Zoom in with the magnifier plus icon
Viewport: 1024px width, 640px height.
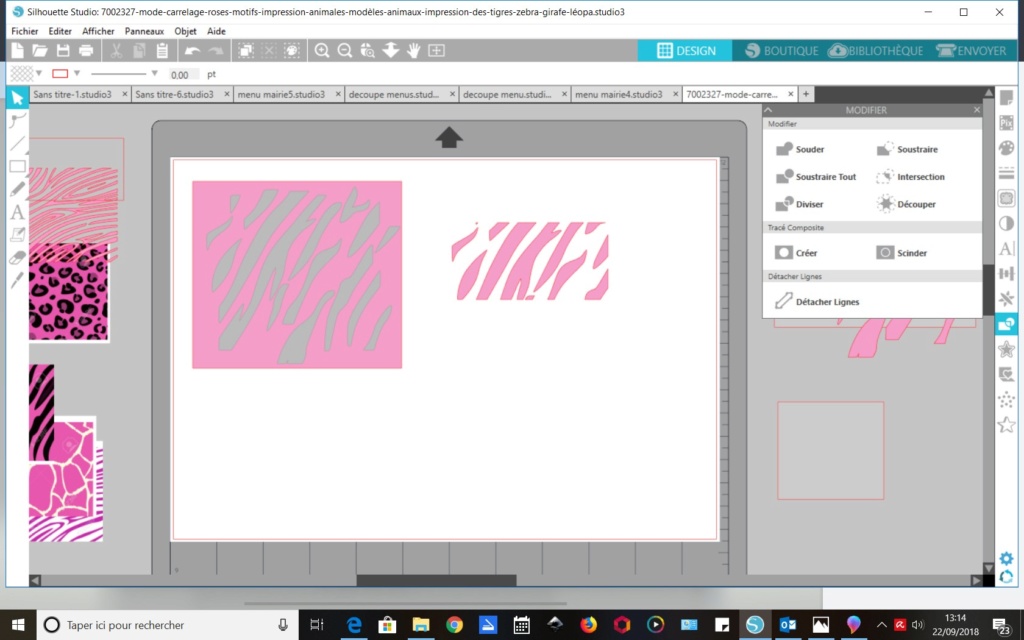pos(321,50)
